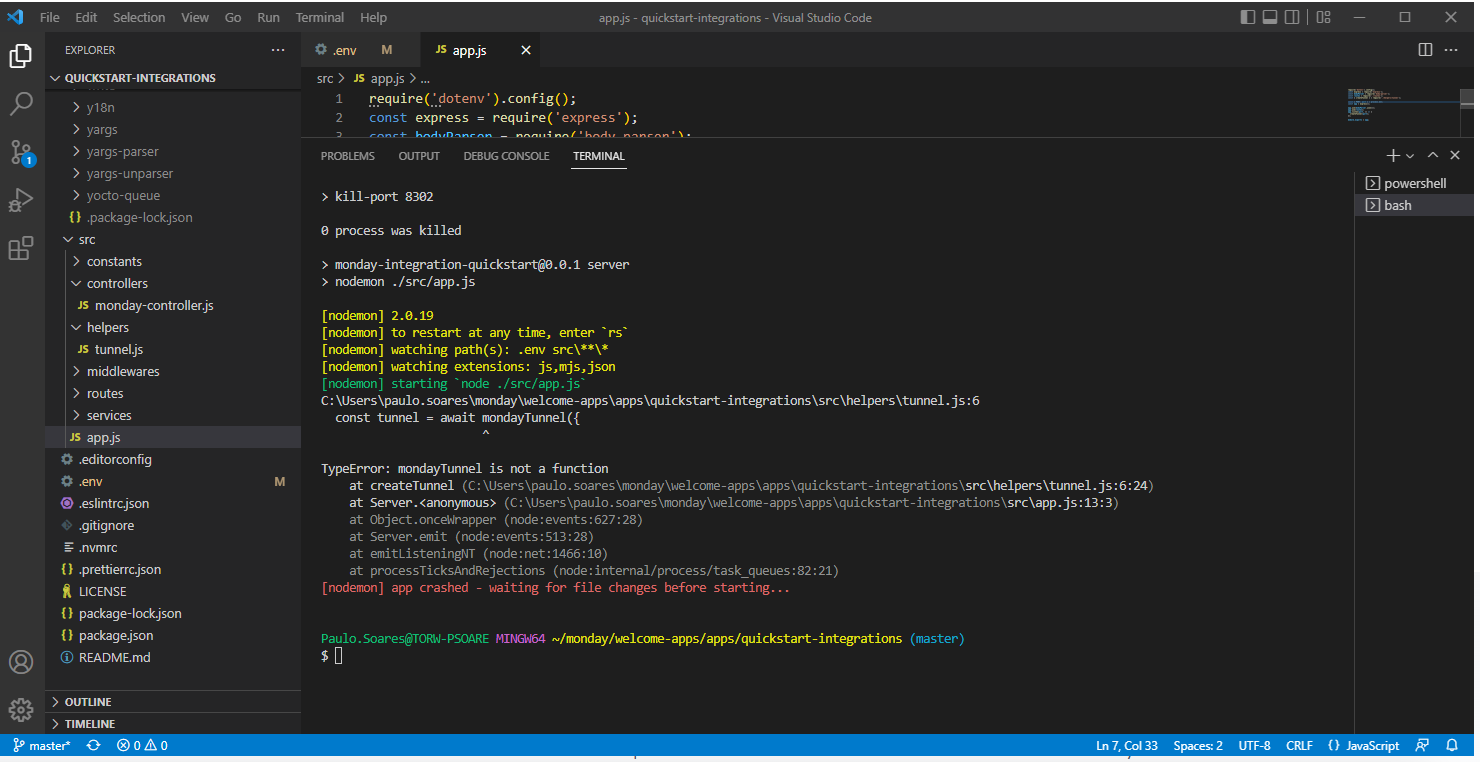This screenshot has width=1480, height=762.
Task: Expand the TIMELINE section
Action: point(173,724)
